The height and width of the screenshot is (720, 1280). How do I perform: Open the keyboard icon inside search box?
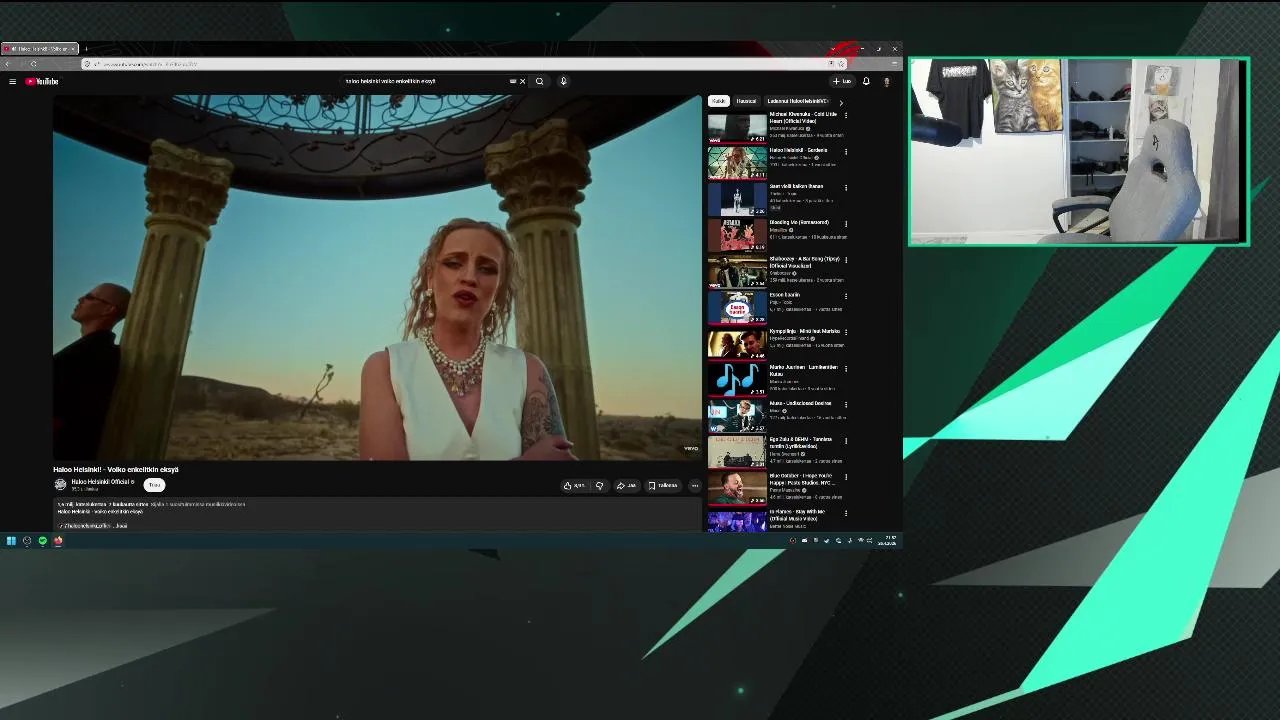513,81
